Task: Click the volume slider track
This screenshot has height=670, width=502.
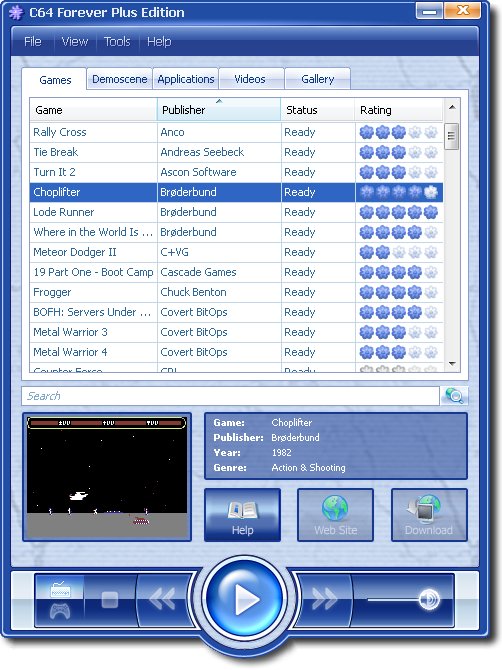Action: [x=393, y=599]
